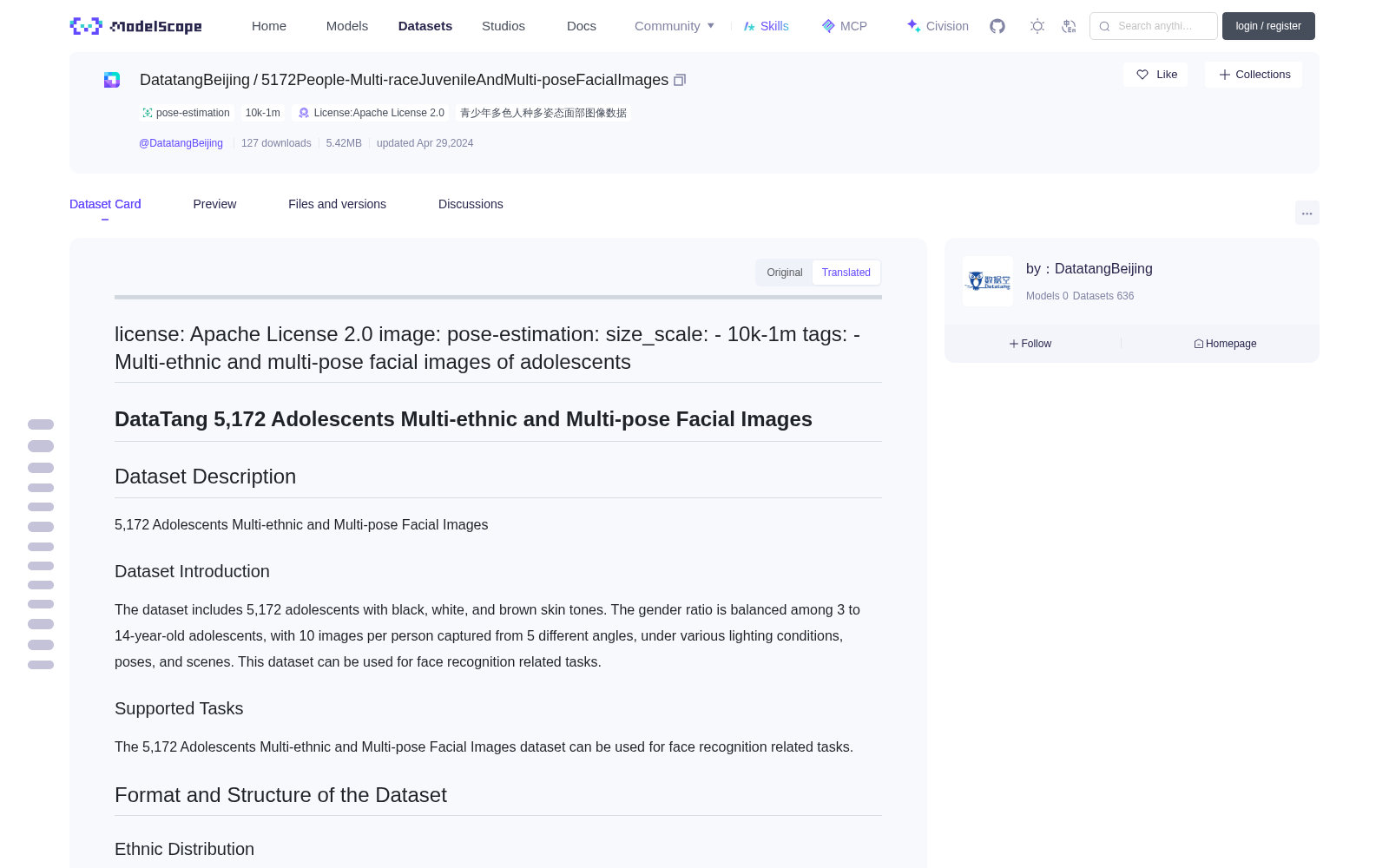Click the language switch icon
This screenshot has height=868, width=1389.
[1069, 26]
